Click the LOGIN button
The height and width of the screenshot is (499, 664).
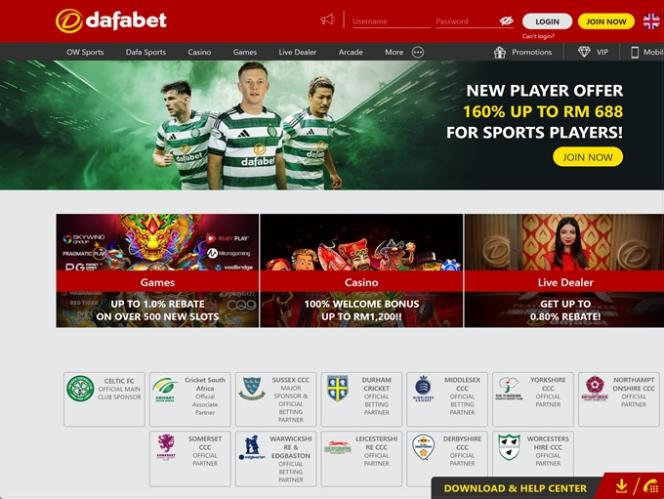[x=547, y=21]
